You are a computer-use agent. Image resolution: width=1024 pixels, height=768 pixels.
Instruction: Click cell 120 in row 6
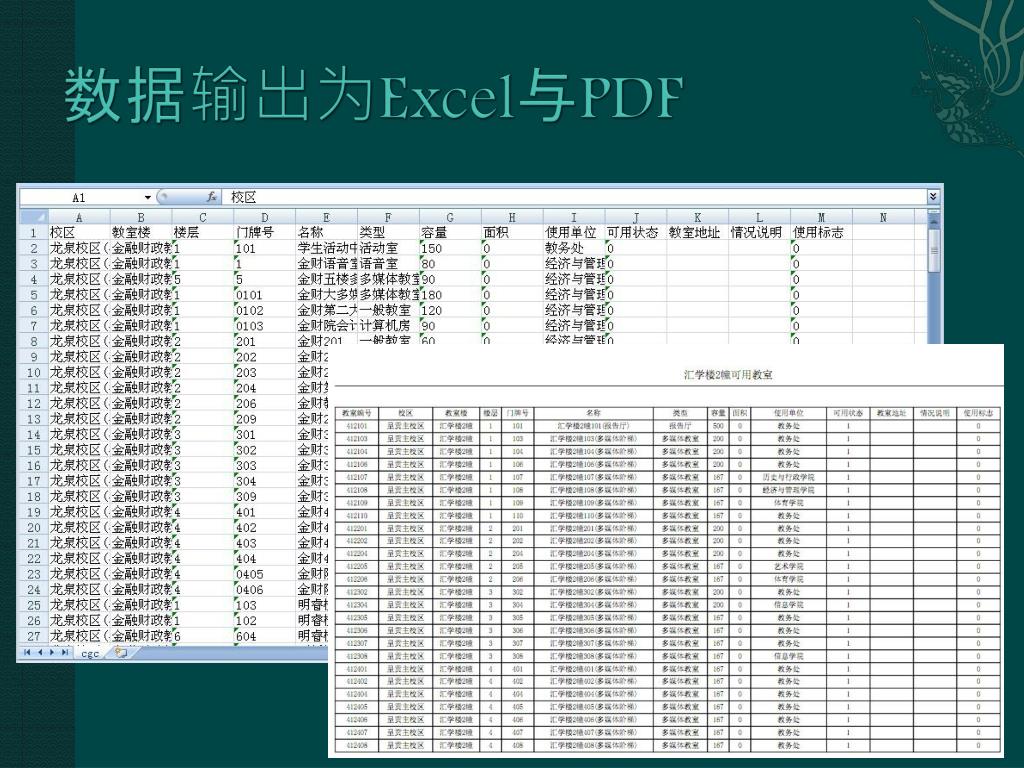[450, 310]
